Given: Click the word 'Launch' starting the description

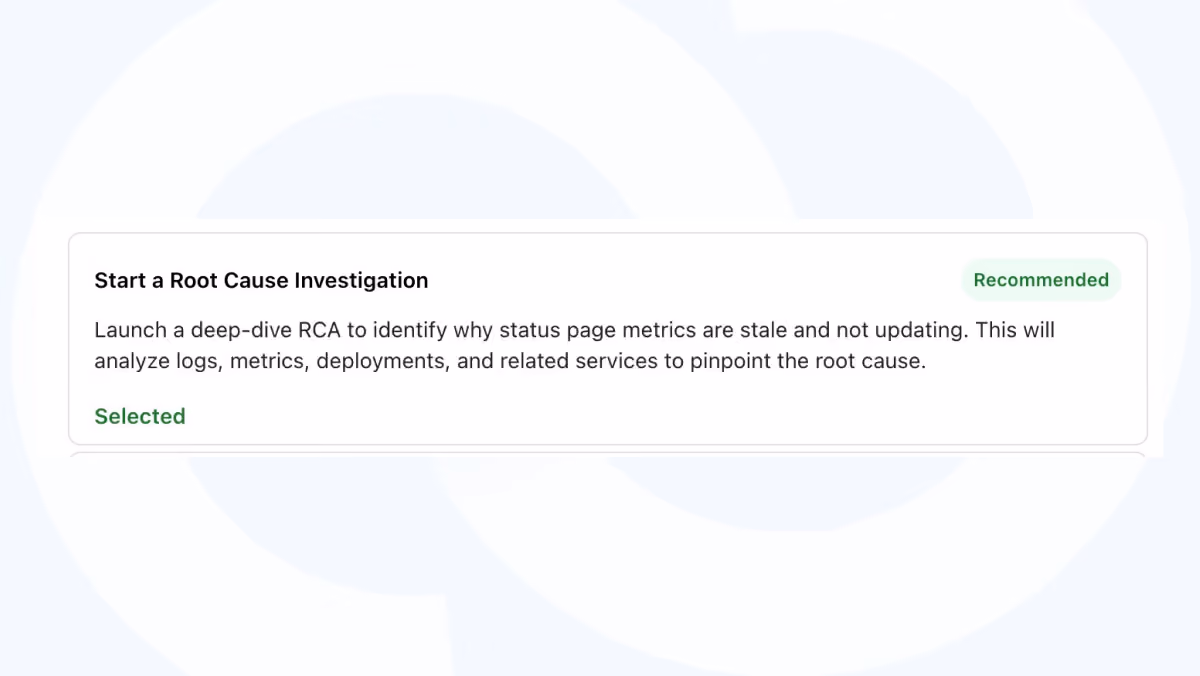Looking at the screenshot, I should coord(129,330).
